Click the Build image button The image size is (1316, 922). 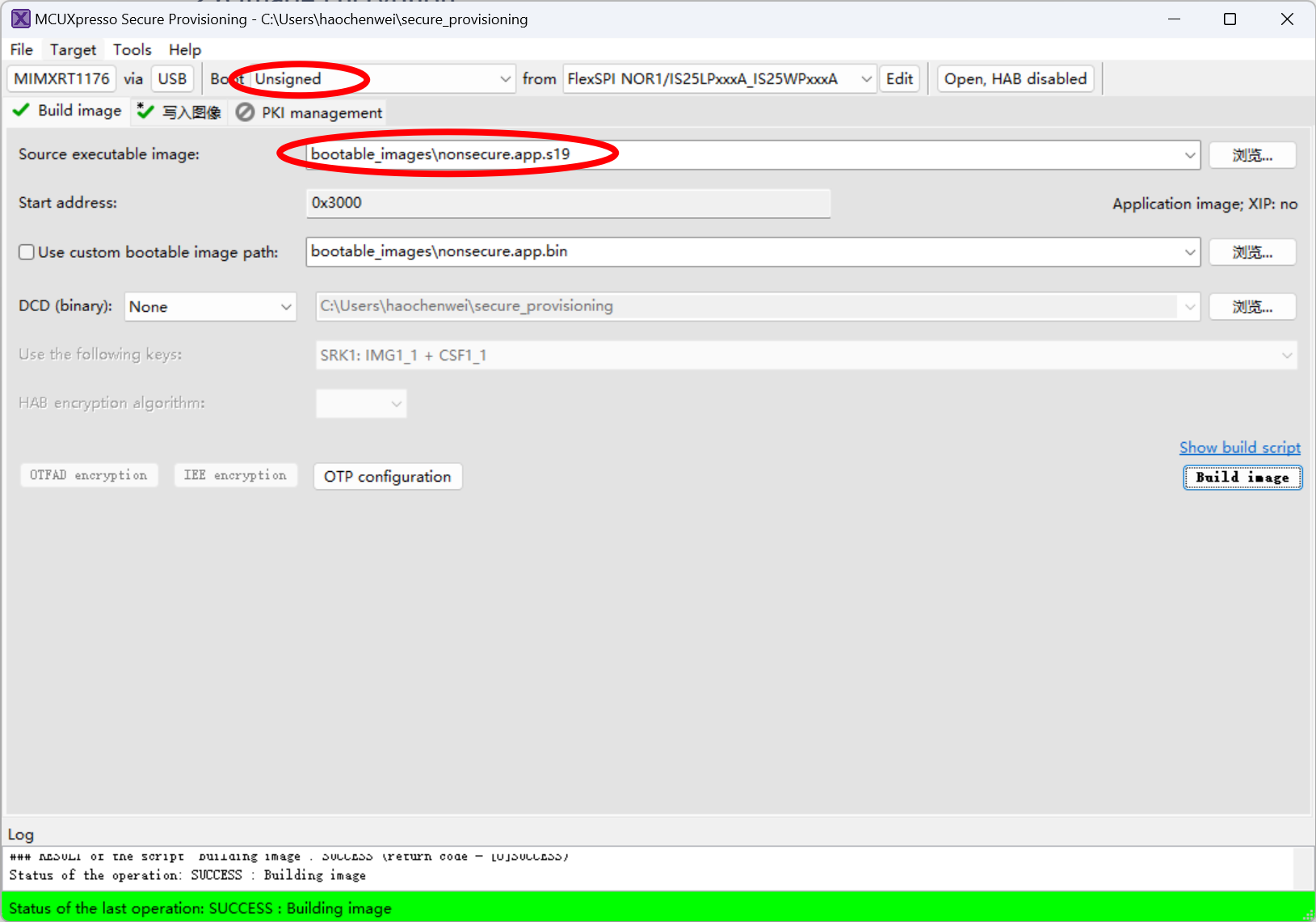coord(1242,478)
